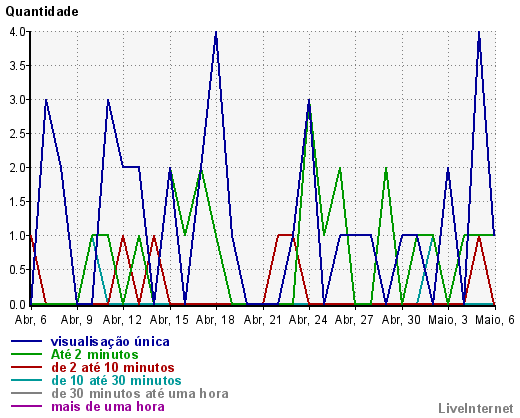Click the 'Abr, 12' x-axis date label
Screen dimensions: 520x418
click(x=122, y=320)
